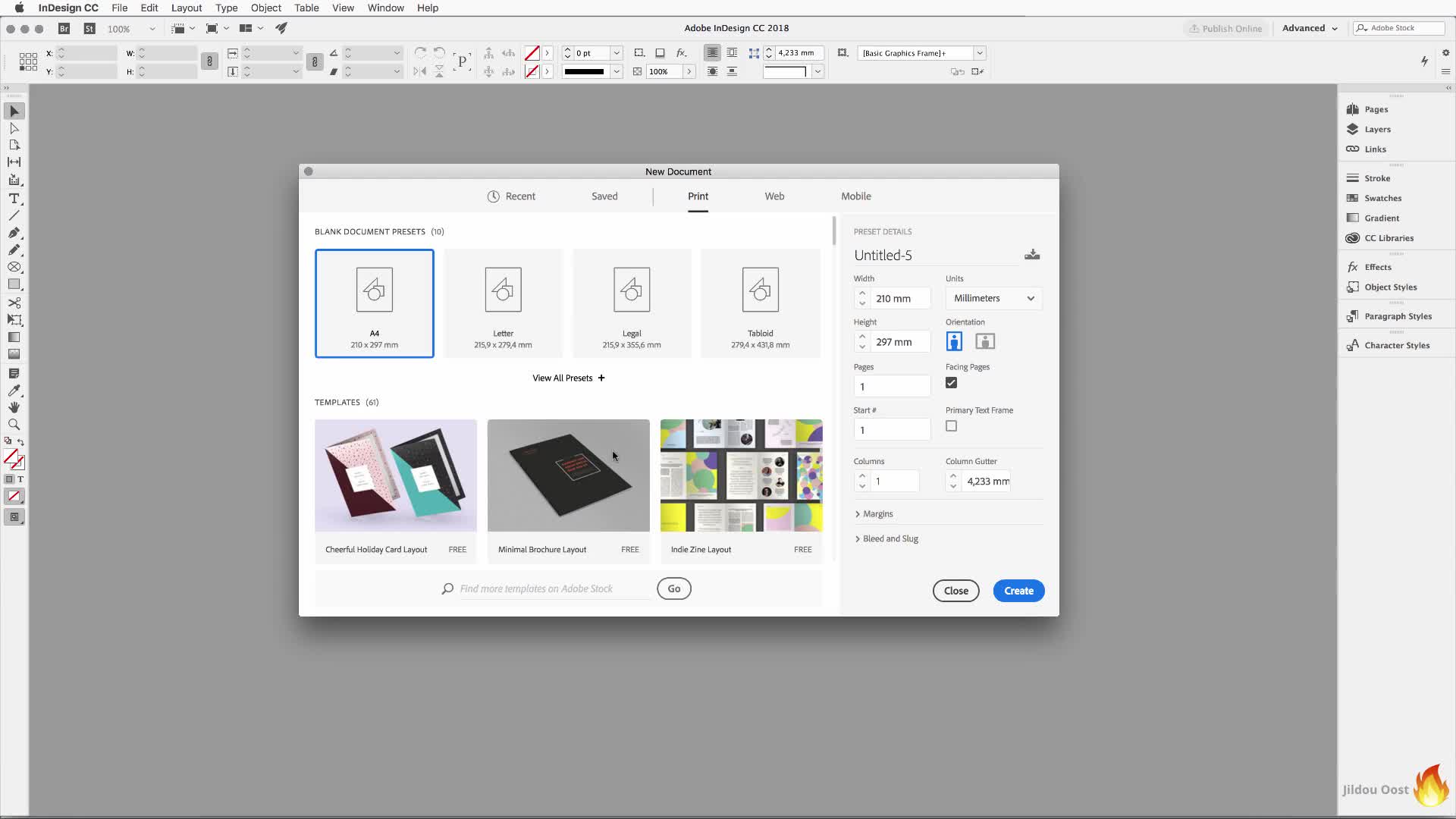Open the Advanced workspace dropdown
Image resolution: width=1456 pixels, height=819 pixels.
tap(1310, 28)
